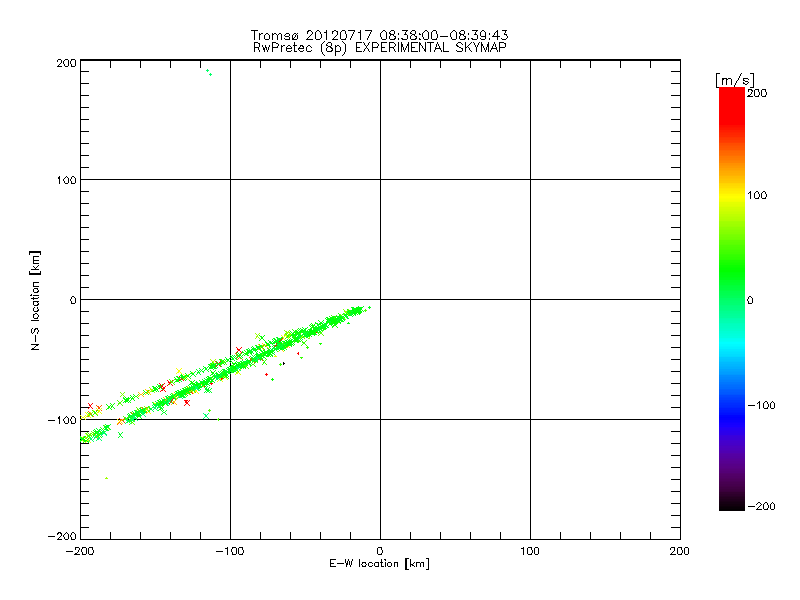
Task: Click the color bar label "-200"
Action: (x=761, y=506)
